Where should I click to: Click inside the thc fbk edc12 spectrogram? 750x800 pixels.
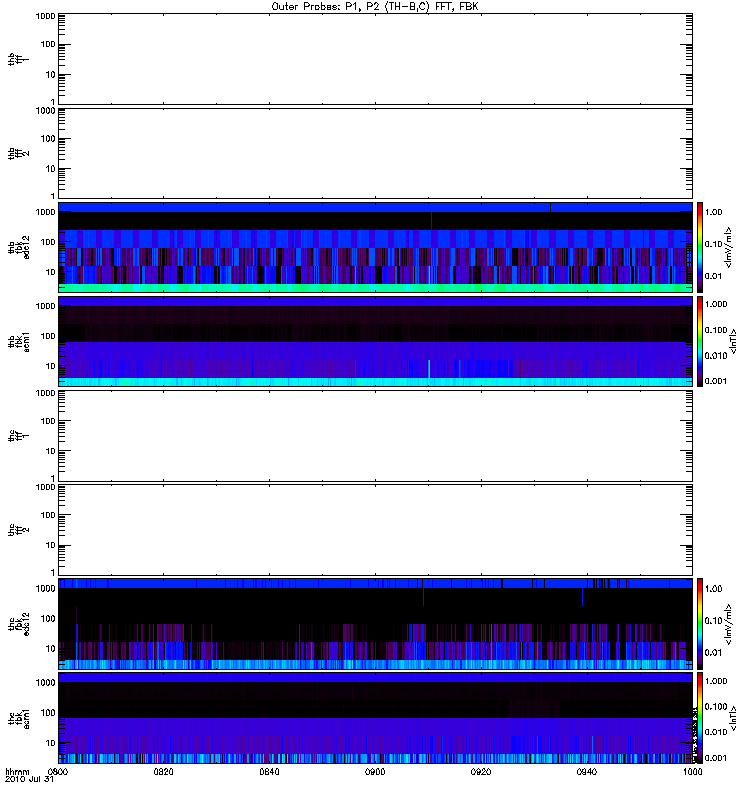pyautogui.click(x=375, y=623)
